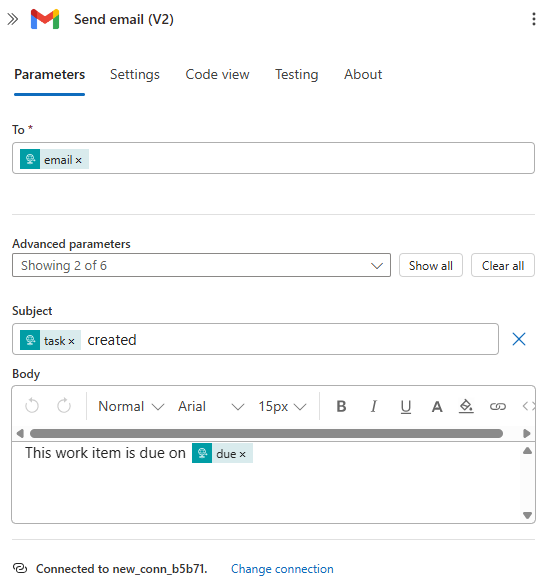The width and height of the screenshot is (541, 582).
Task: Click the 'Connected to new_conn_b5b71.' text
Action: click(122, 569)
